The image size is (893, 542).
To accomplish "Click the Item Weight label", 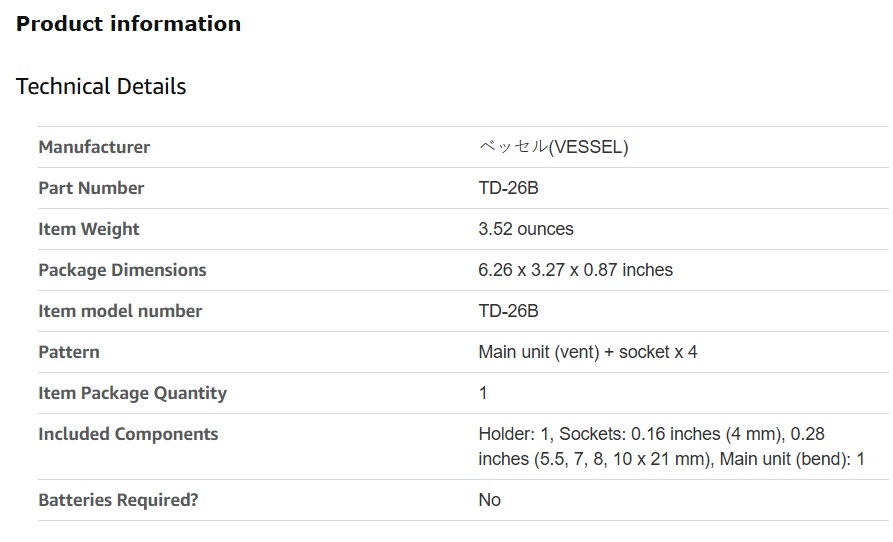I will pyautogui.click(x=88, y=229).
